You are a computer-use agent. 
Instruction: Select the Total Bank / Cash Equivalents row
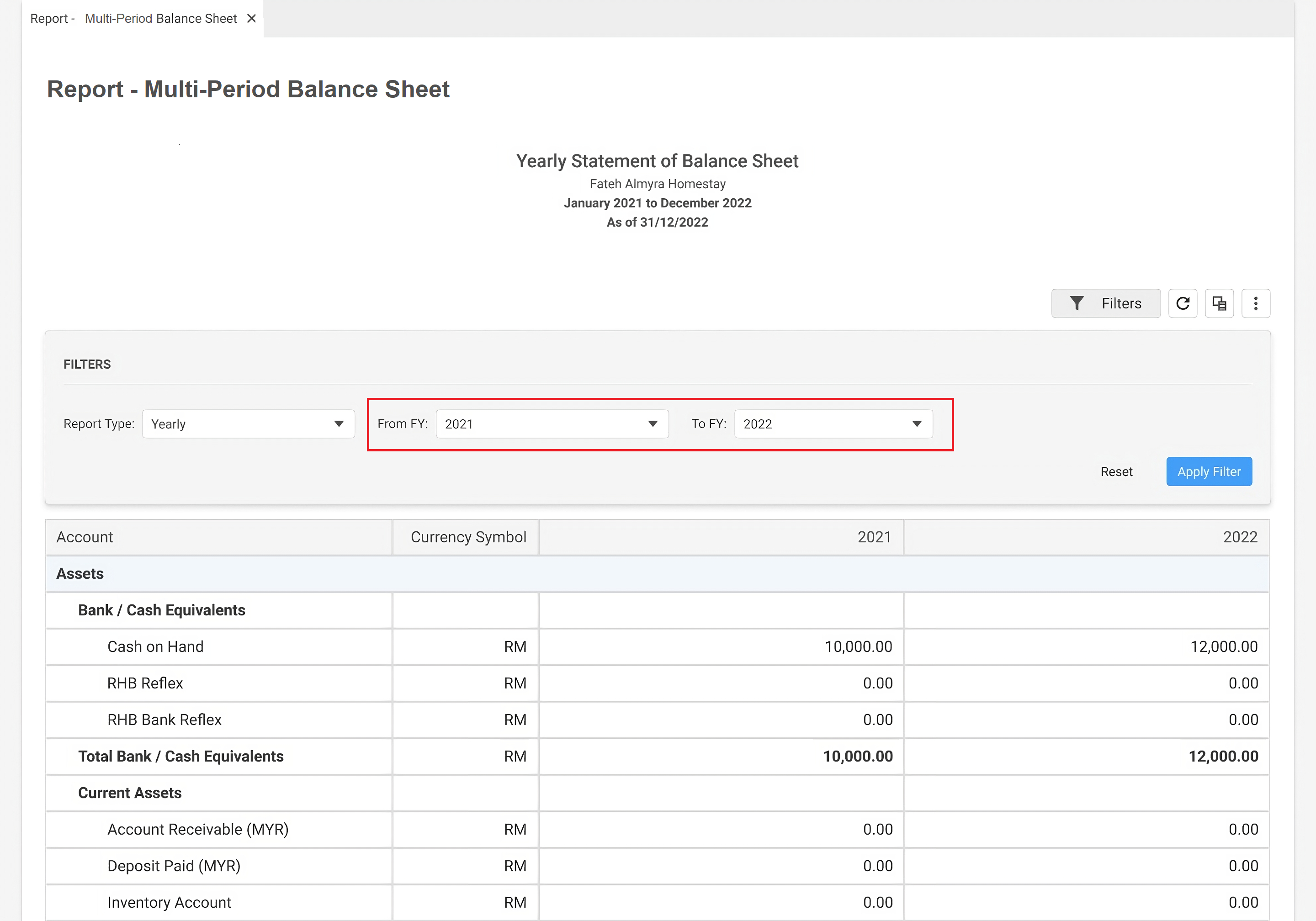point(658,757)
